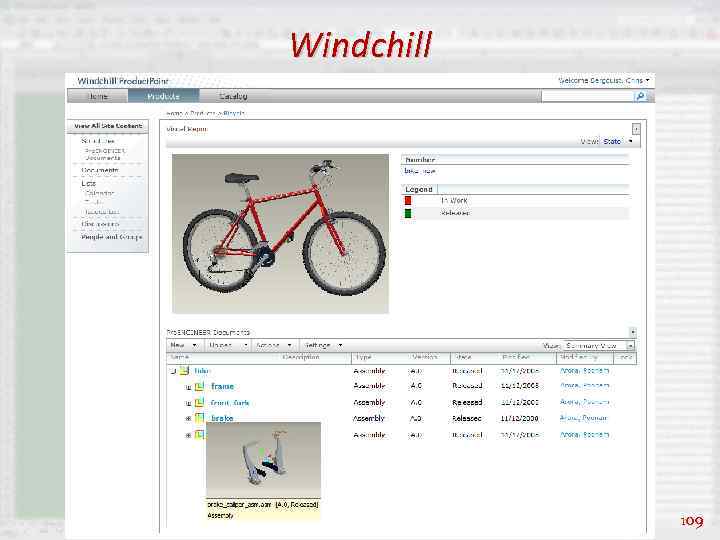Click the 3D bicycle model viewer
The image size is (720, 540).
pyautogui.click(x=280, y=234)
